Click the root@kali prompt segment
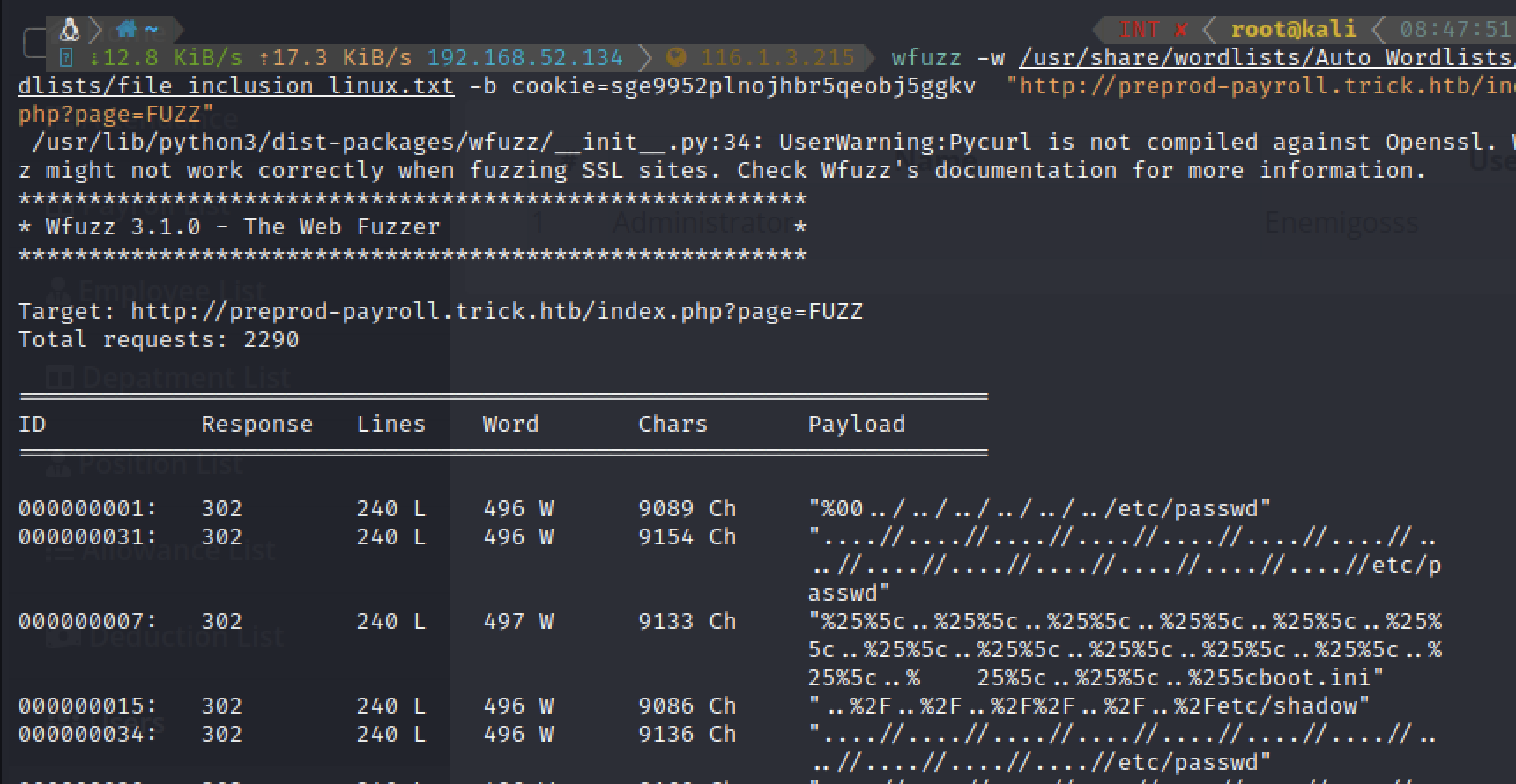 (x=1293, y=29)
